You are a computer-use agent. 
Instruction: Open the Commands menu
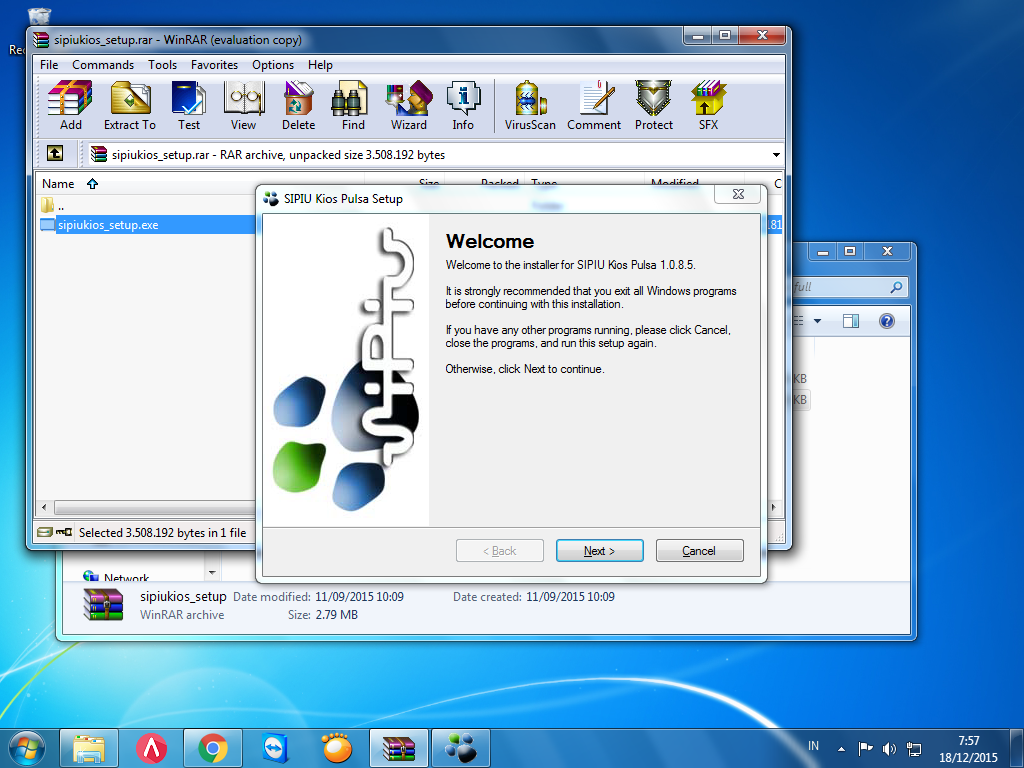[103, 65]
